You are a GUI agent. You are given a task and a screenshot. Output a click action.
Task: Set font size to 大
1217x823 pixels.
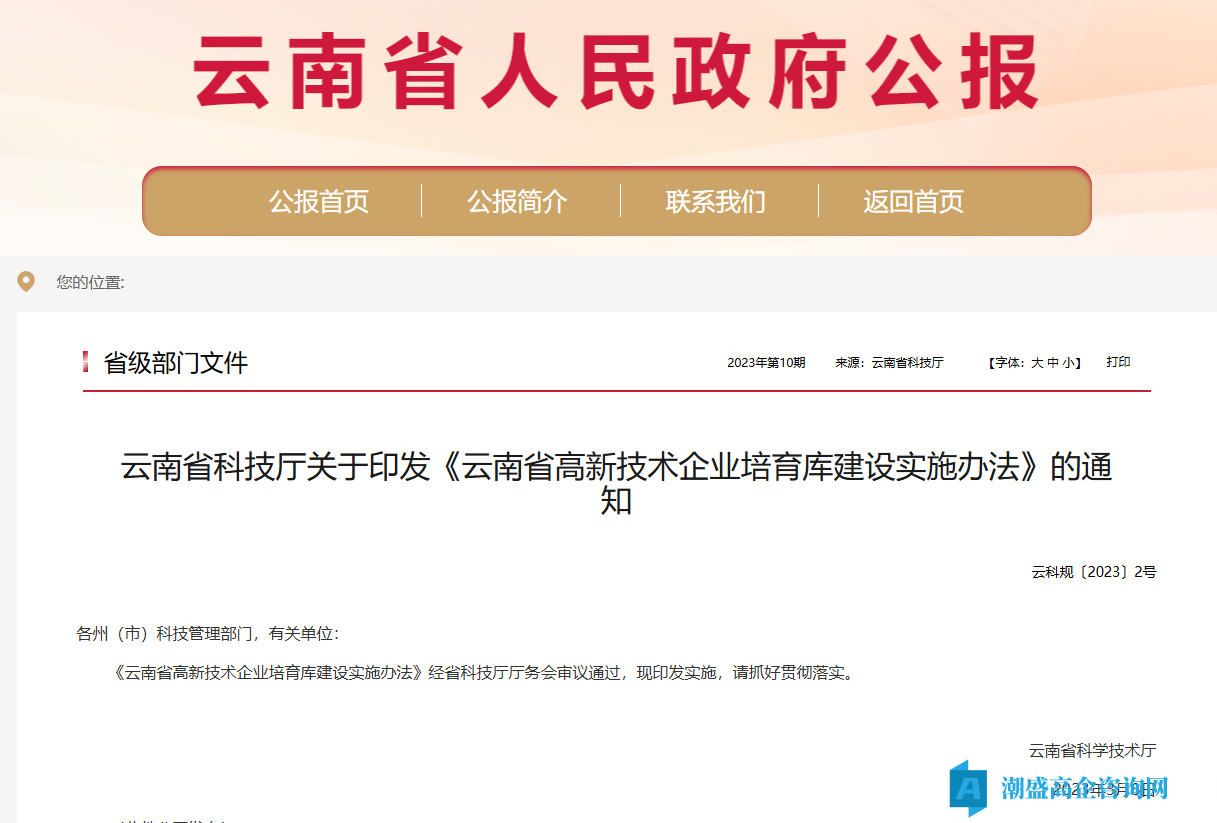click(x=1037, y=363)
